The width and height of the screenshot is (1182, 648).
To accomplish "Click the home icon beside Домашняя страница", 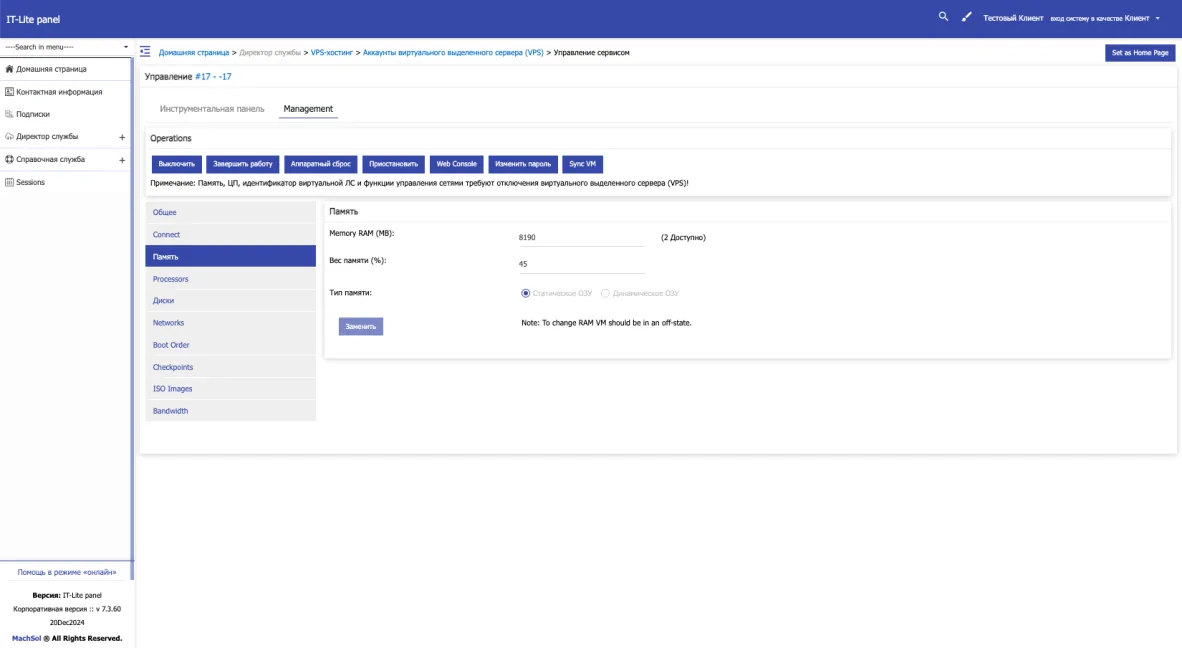I will [x=9, y=69].
